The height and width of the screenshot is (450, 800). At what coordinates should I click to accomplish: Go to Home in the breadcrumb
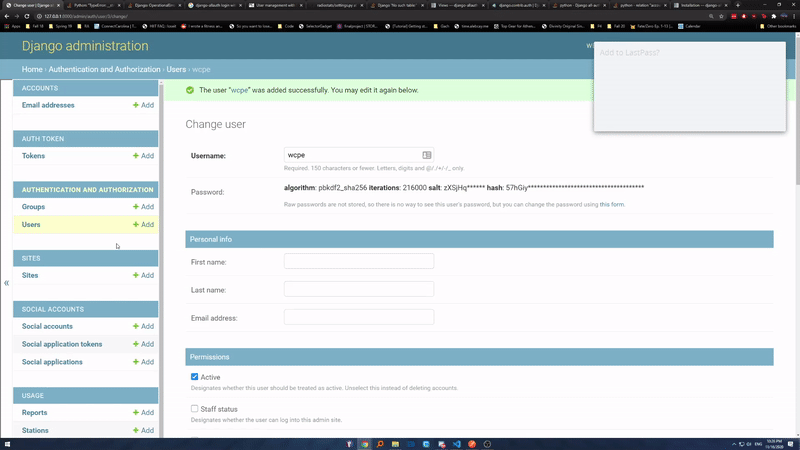(32, 69)
